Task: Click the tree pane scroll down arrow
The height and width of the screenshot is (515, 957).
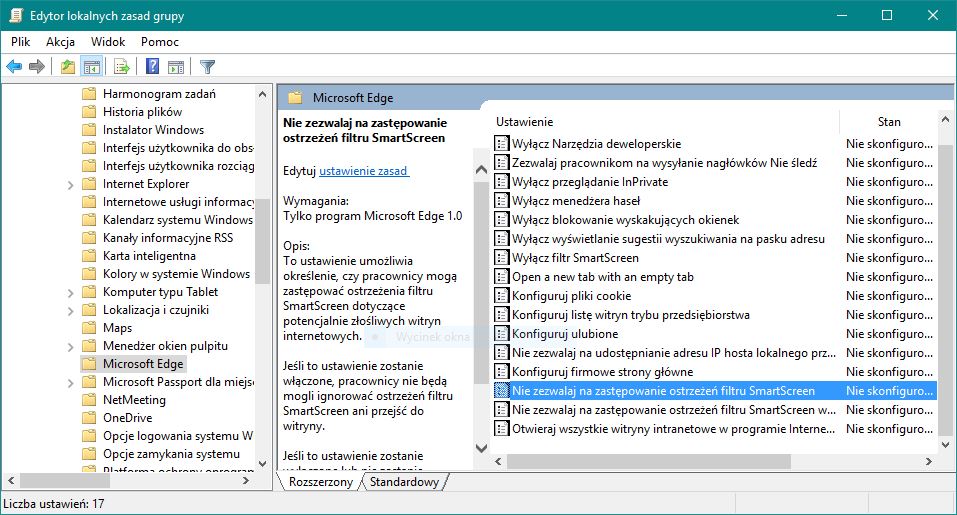Action: [262, 463]
